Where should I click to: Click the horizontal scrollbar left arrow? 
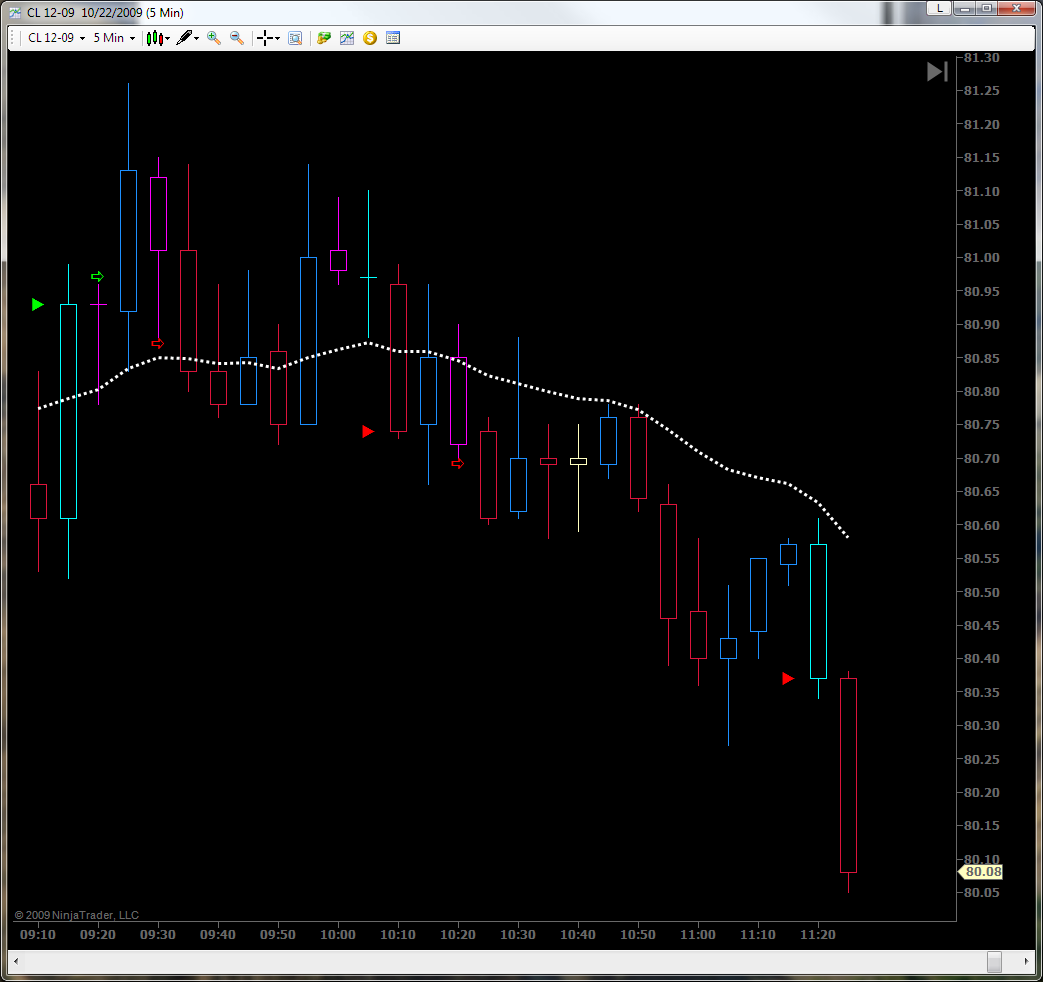click(x=16, y=961)
